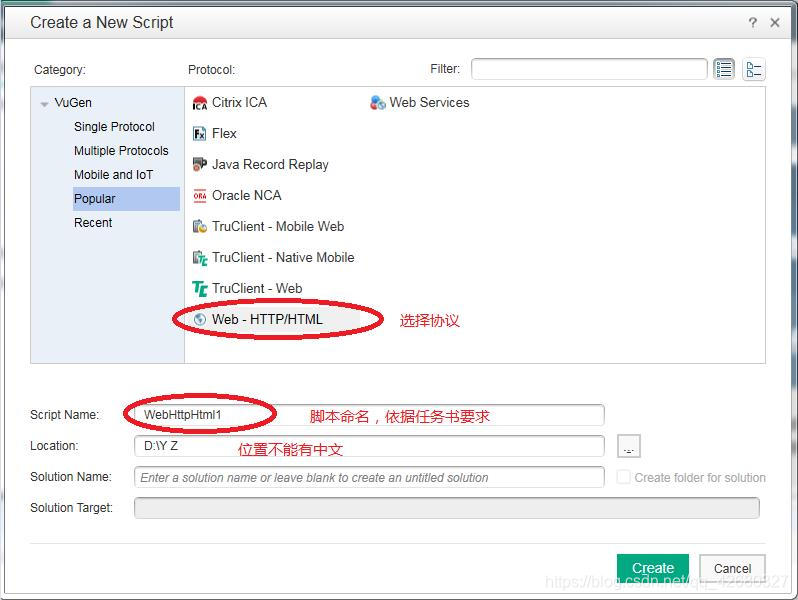
Task: Click the Web - HTTP/HTML globe icon
Action: pos(200,320)
